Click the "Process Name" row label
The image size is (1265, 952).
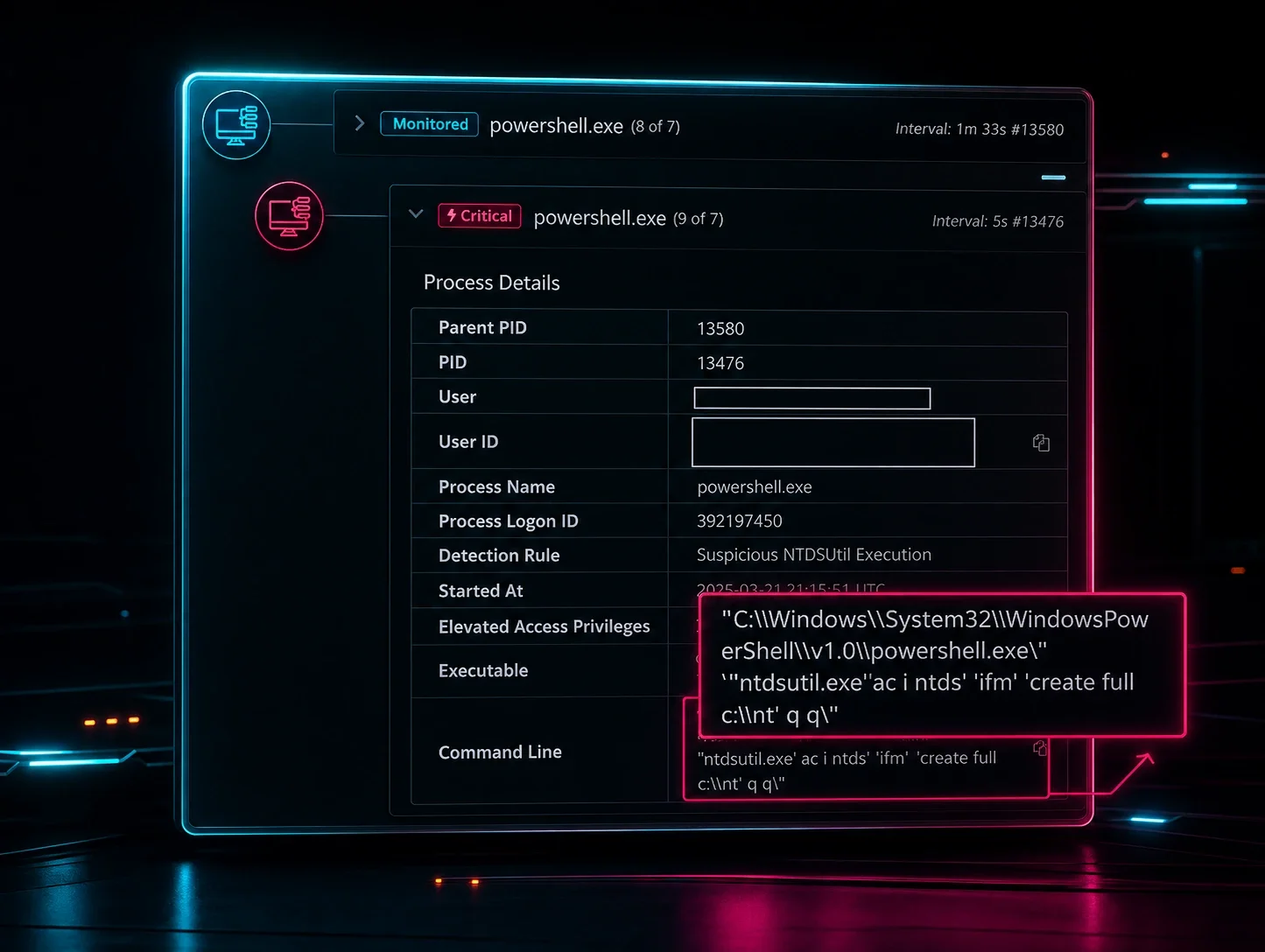(496, 486)
